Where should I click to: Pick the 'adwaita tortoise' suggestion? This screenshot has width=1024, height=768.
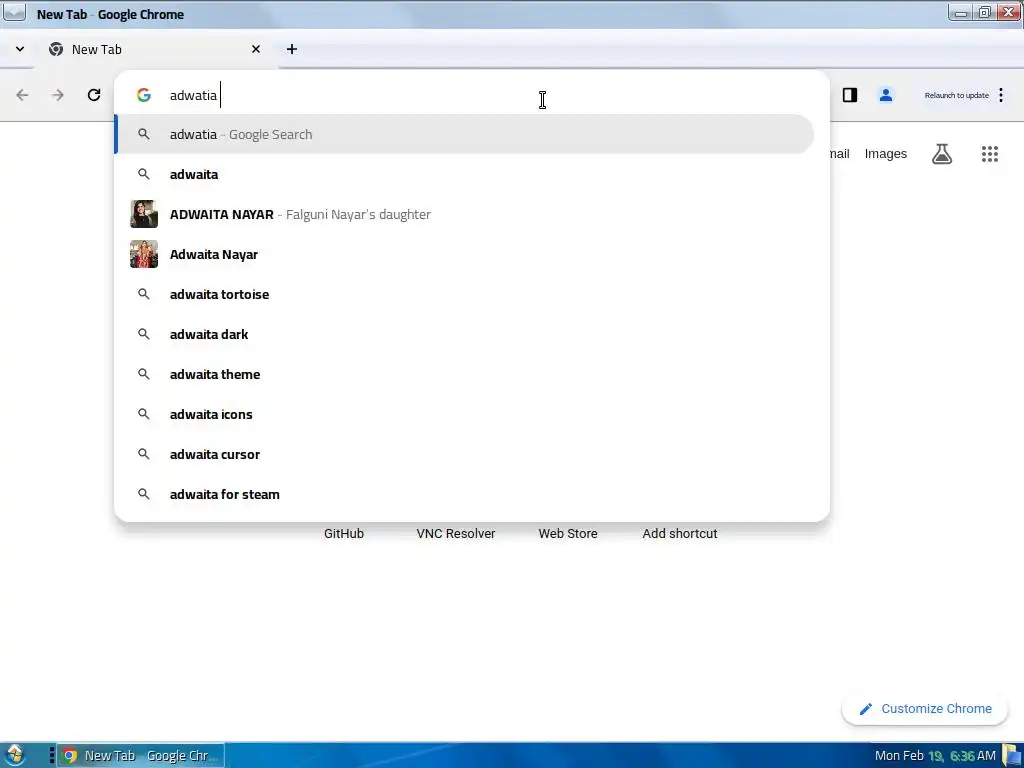click(x=465, y=295)
